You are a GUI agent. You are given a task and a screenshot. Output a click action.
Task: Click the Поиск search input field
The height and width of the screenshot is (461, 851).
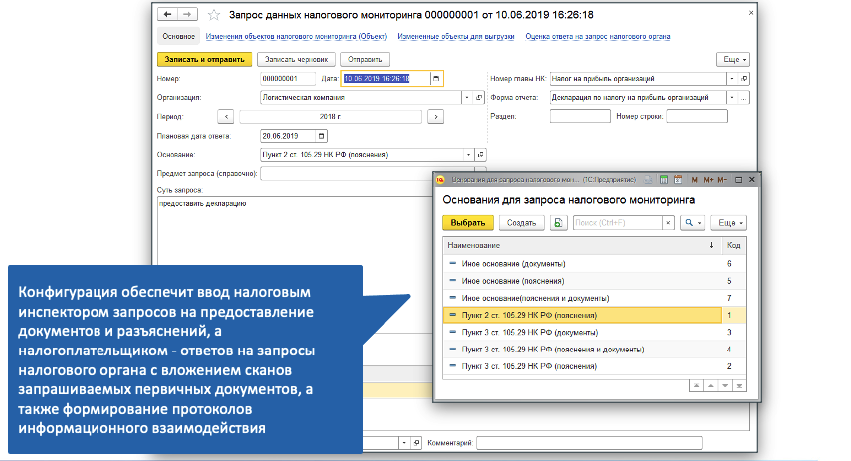point(612,223)
